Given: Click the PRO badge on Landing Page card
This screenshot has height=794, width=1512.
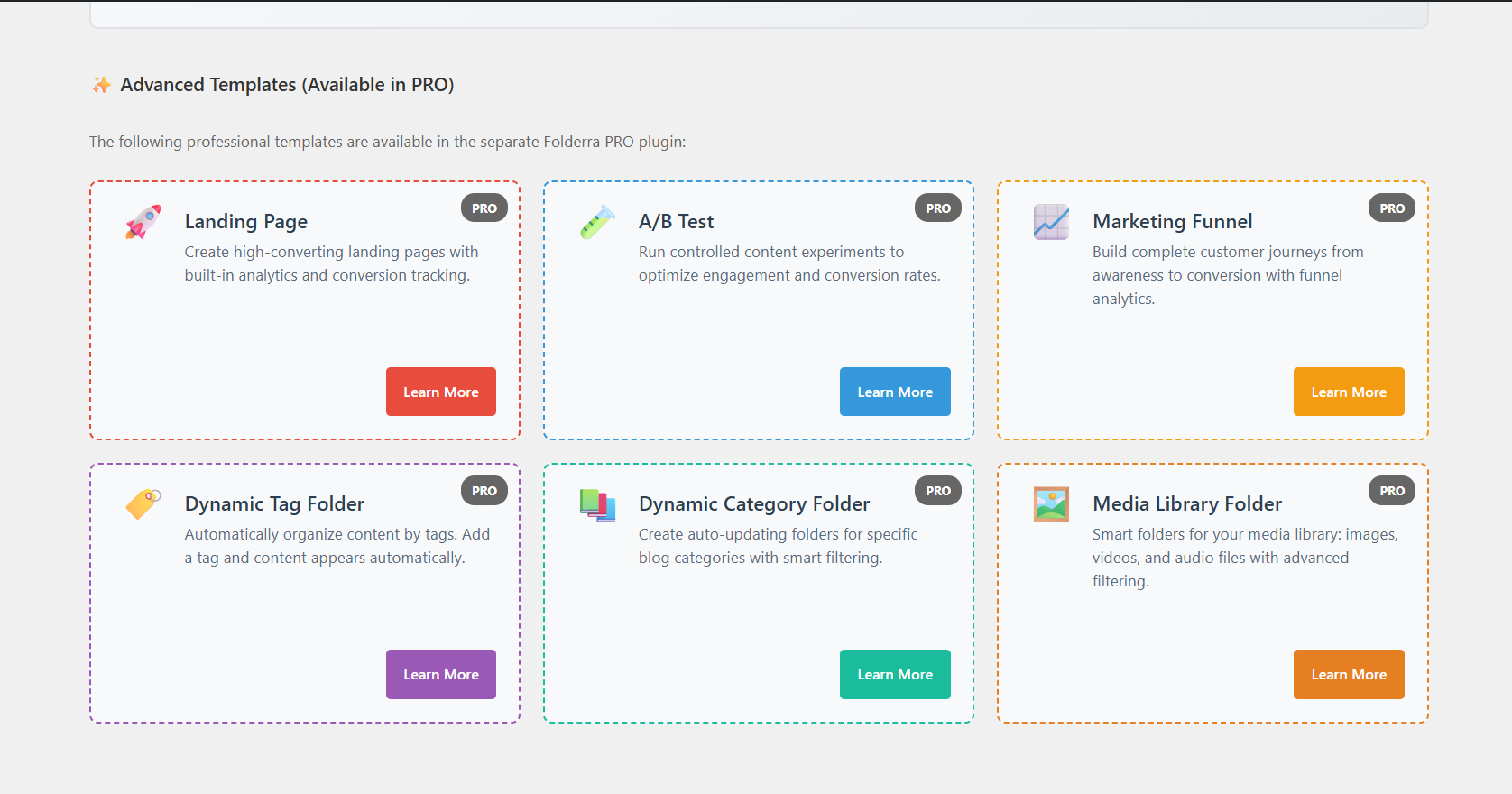Looking at the screenshot, I should (x=484, y=208).
